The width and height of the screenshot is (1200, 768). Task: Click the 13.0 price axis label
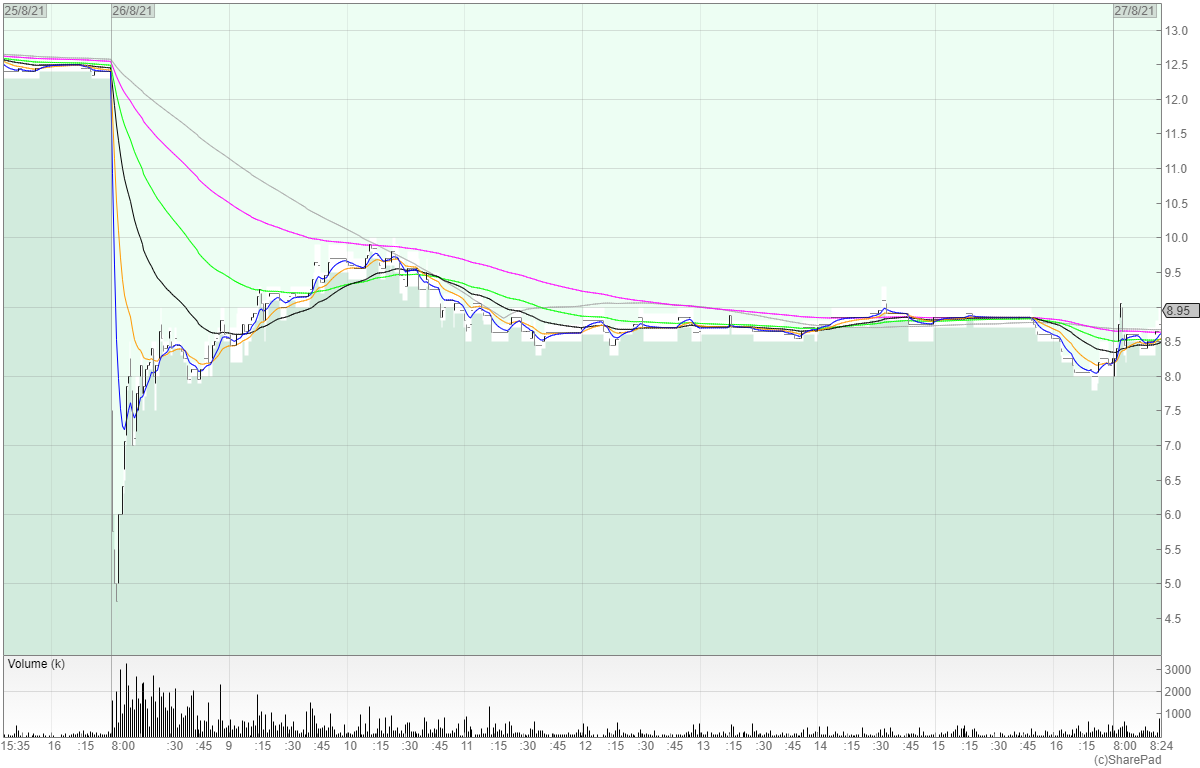click(1176, 31)
